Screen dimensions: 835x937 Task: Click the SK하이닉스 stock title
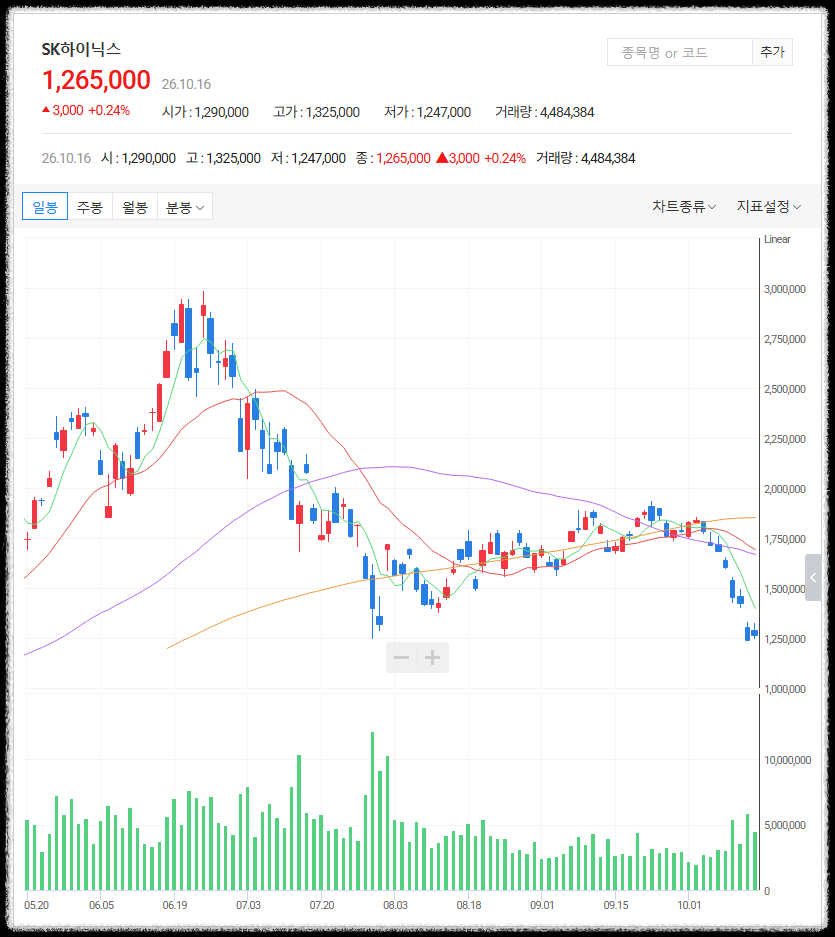click(x=81, y=49)
